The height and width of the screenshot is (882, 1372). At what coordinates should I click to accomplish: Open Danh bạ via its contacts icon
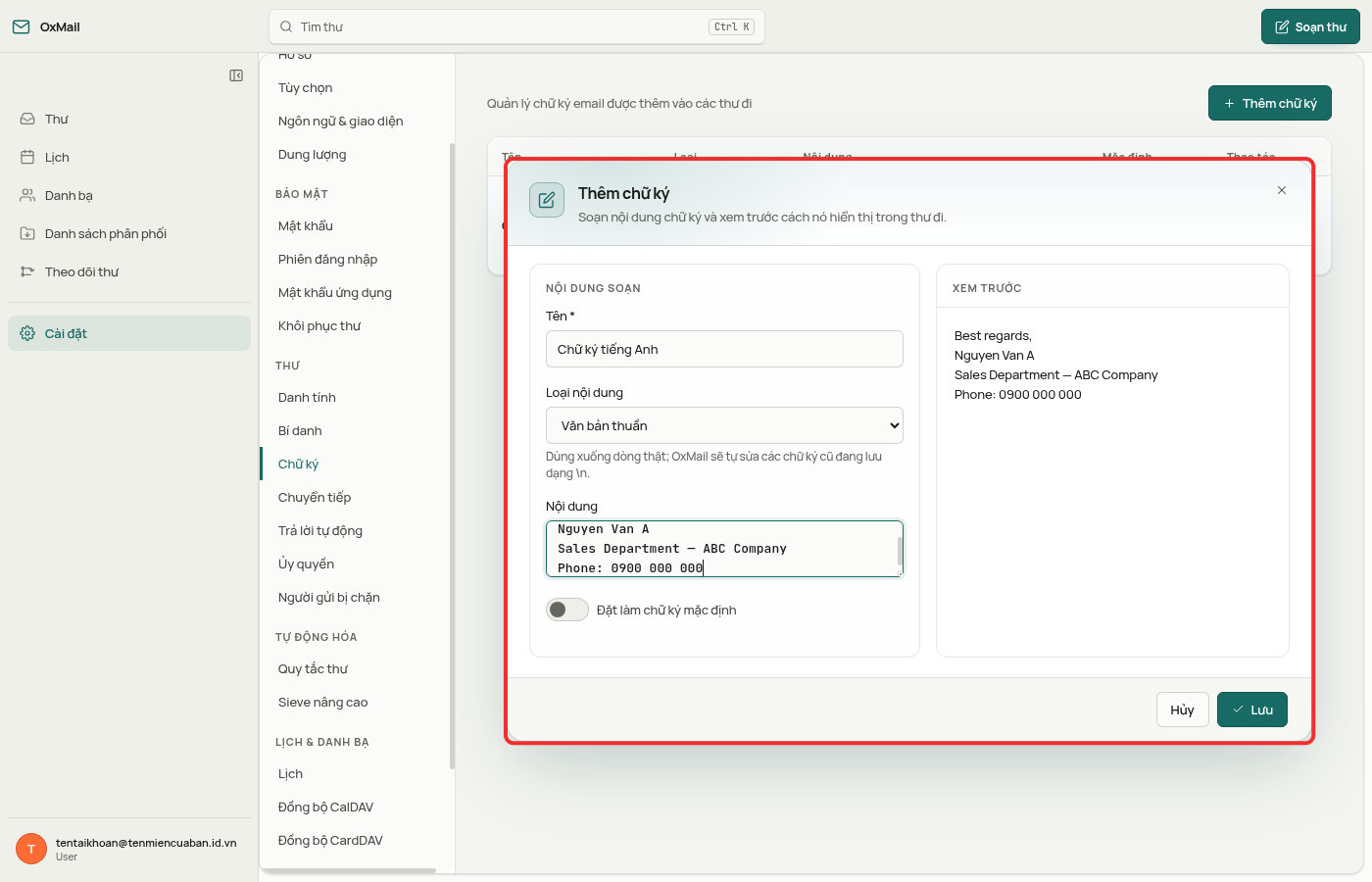(x=27, y=195)
